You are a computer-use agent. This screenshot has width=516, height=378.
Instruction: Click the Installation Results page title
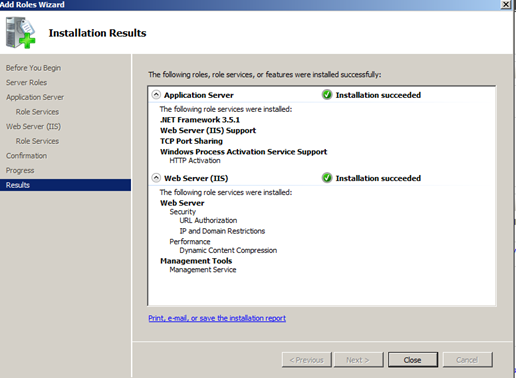(x=98, y=33)
